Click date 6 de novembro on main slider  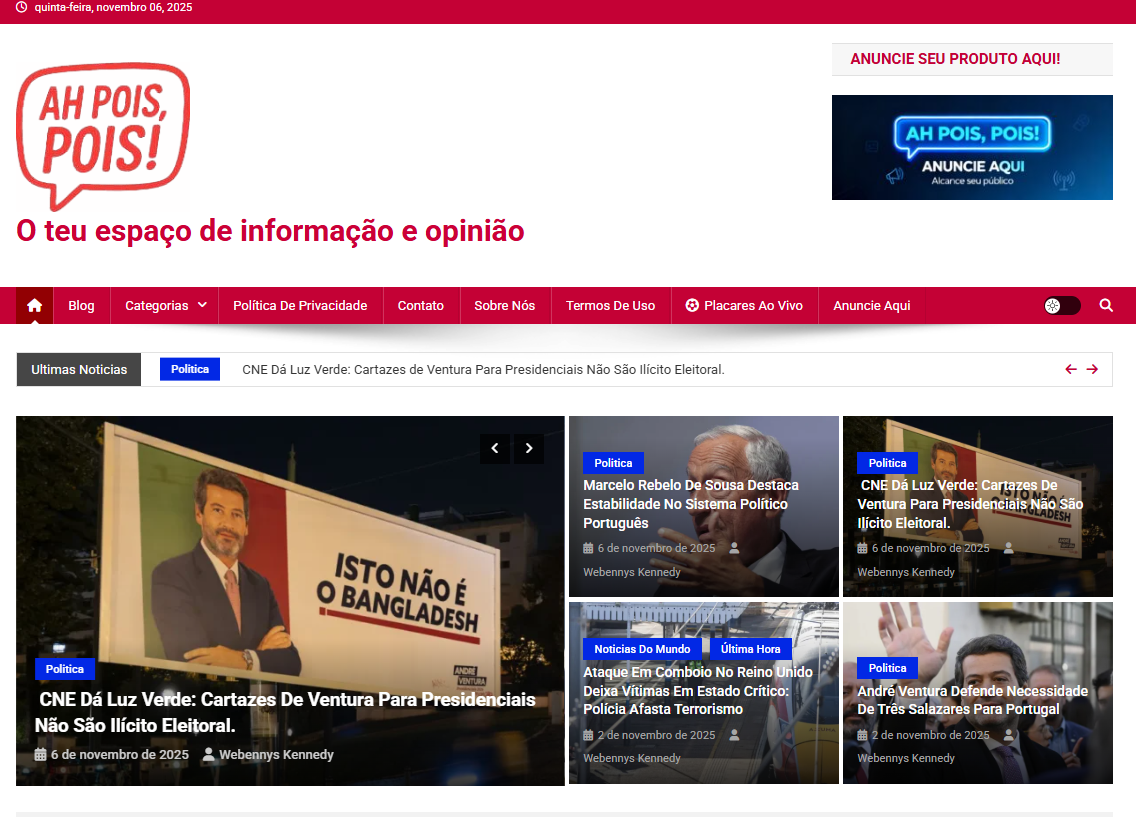pyautogui.click(x=120, y=755)
